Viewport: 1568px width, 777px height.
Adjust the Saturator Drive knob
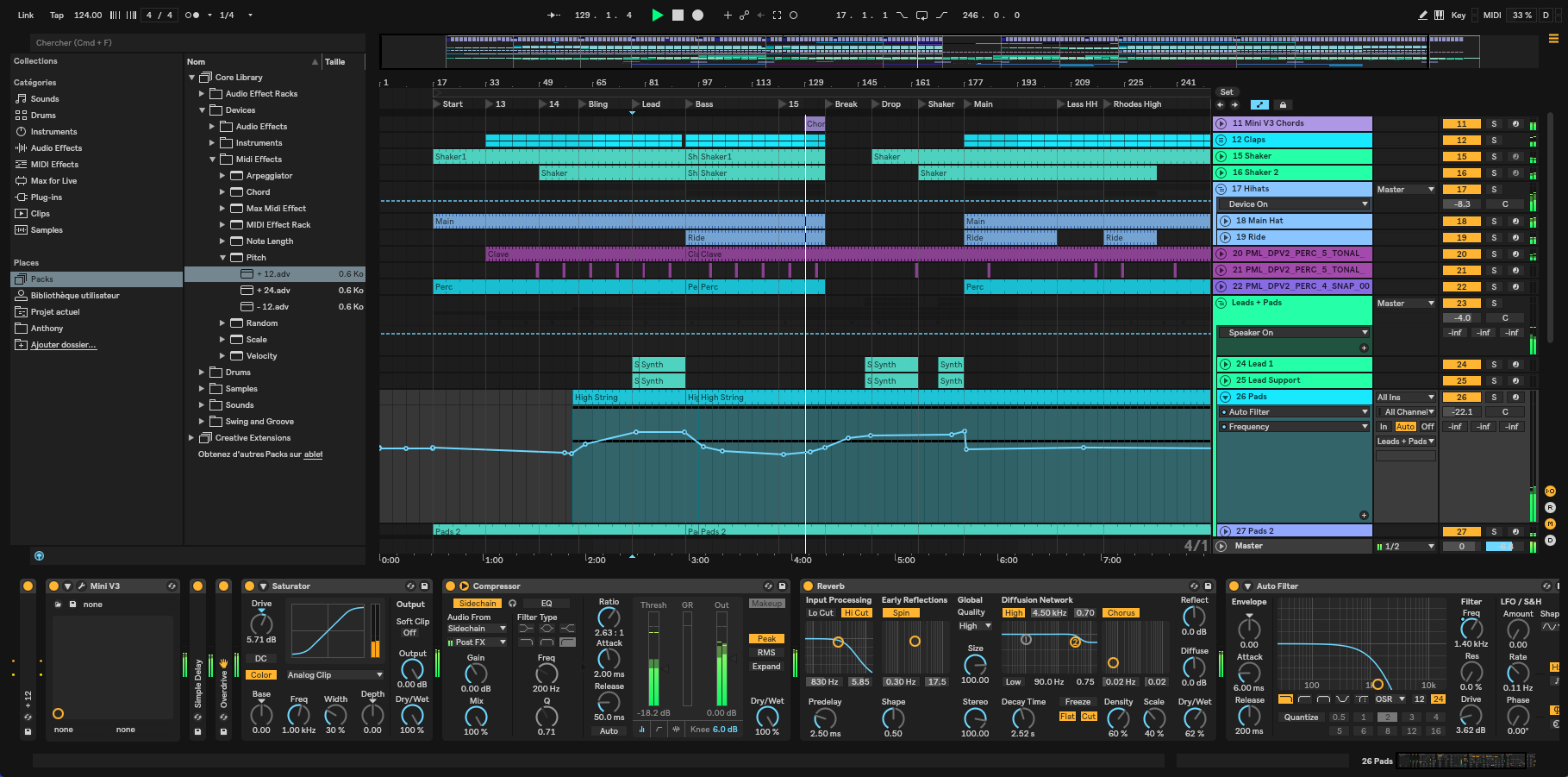261,623
